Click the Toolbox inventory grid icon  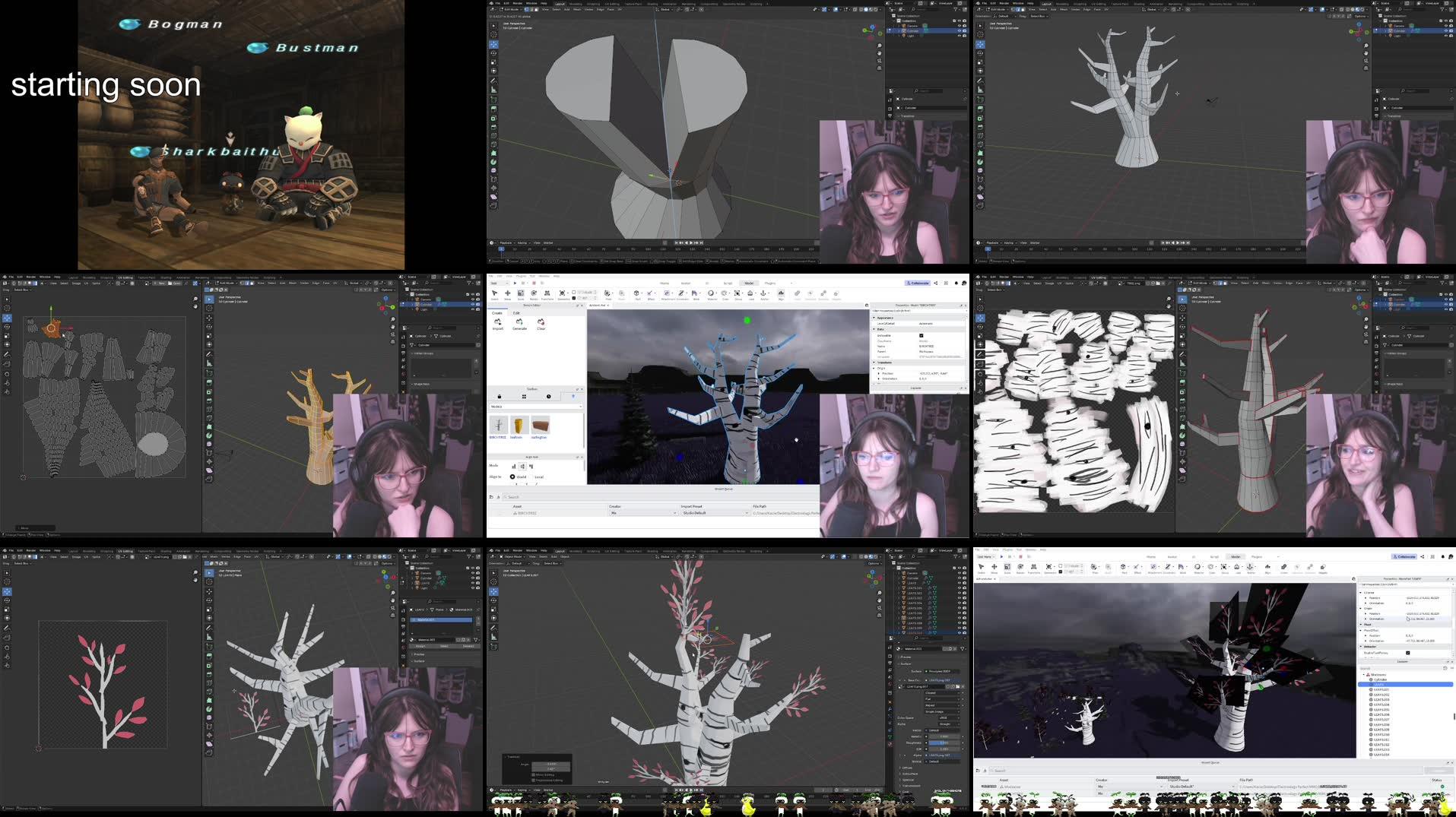pyautogui.click(x=524, y=397)
